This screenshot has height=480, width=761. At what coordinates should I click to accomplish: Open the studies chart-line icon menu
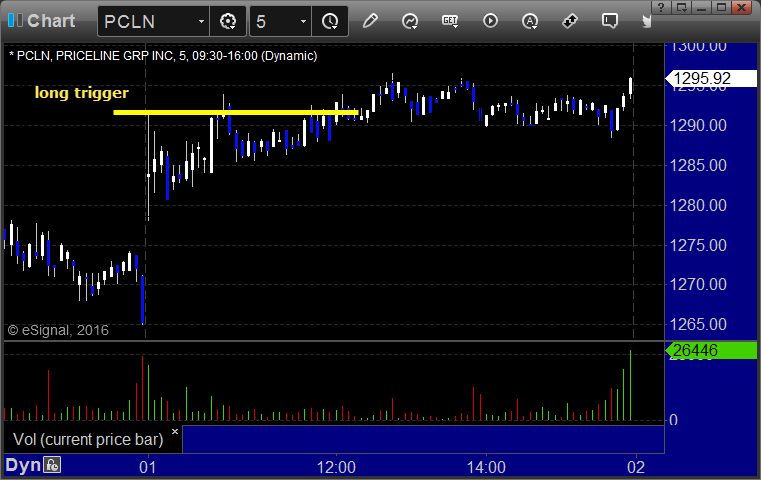coord(410,21)
